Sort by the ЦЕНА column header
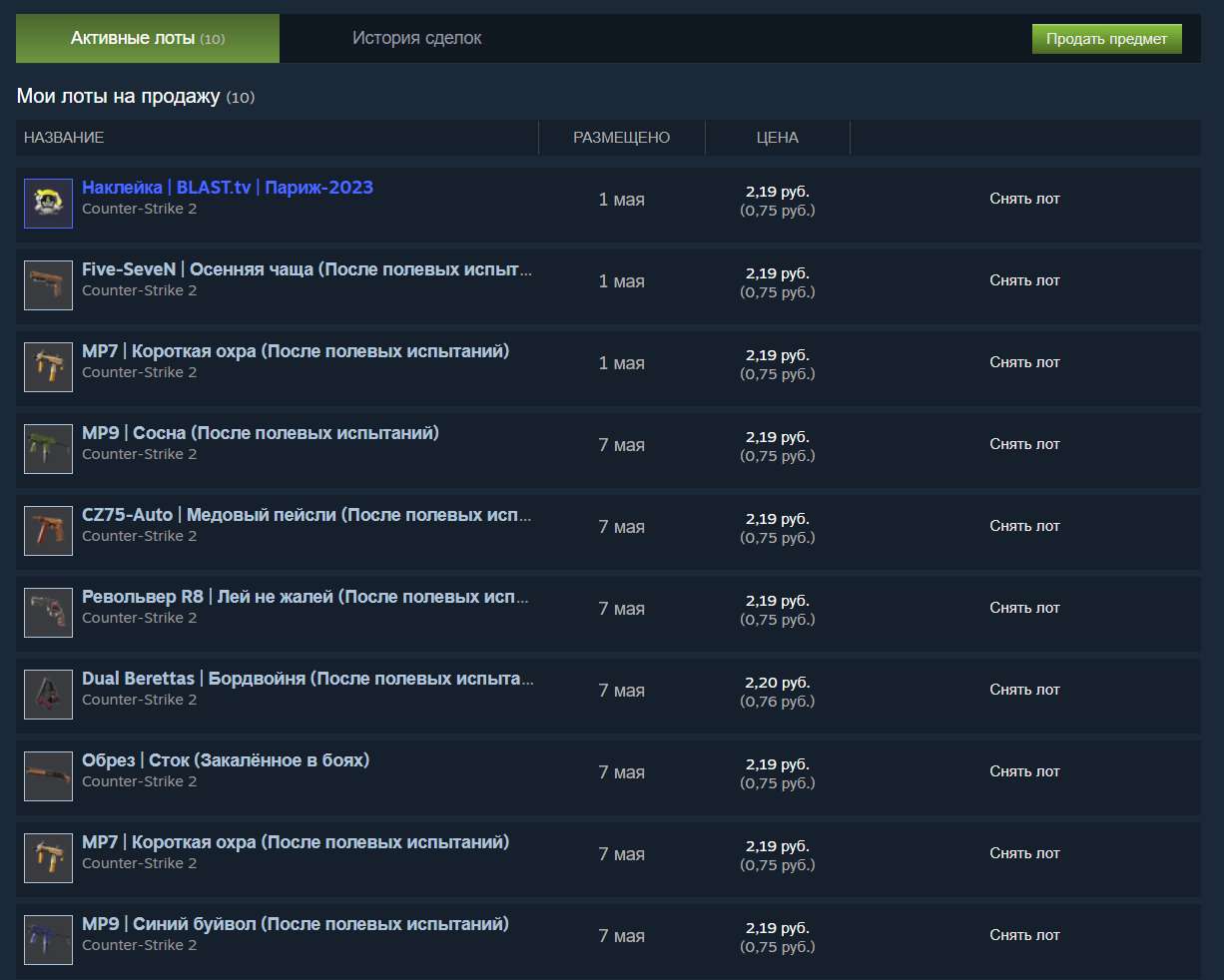 click(778, 138)
